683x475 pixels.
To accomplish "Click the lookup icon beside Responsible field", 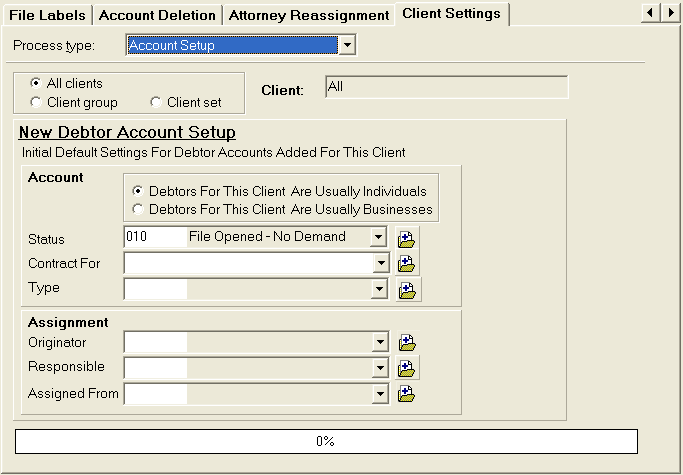I will point(406,368).
